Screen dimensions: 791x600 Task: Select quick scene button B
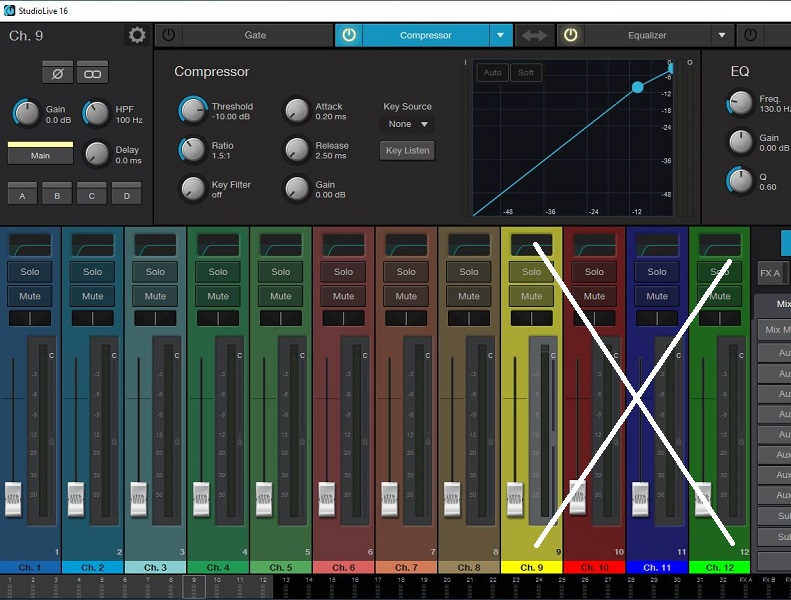coord(57,193)
